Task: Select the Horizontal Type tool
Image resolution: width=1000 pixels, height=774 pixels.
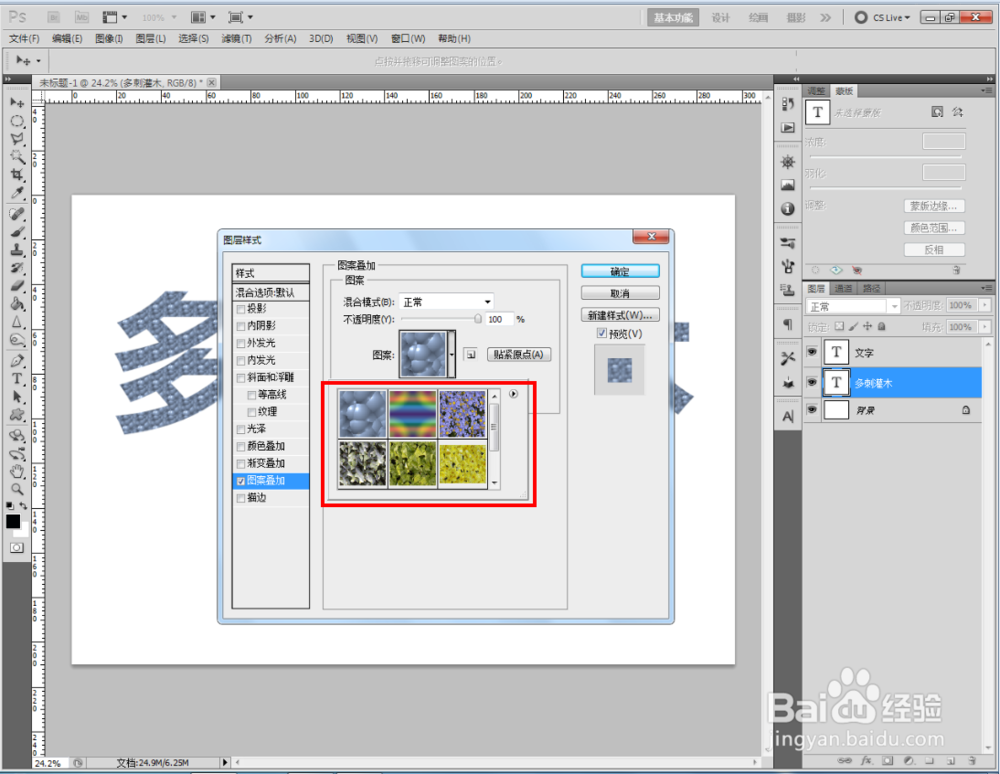Action: pyautogui.click(x=17, y=379)
